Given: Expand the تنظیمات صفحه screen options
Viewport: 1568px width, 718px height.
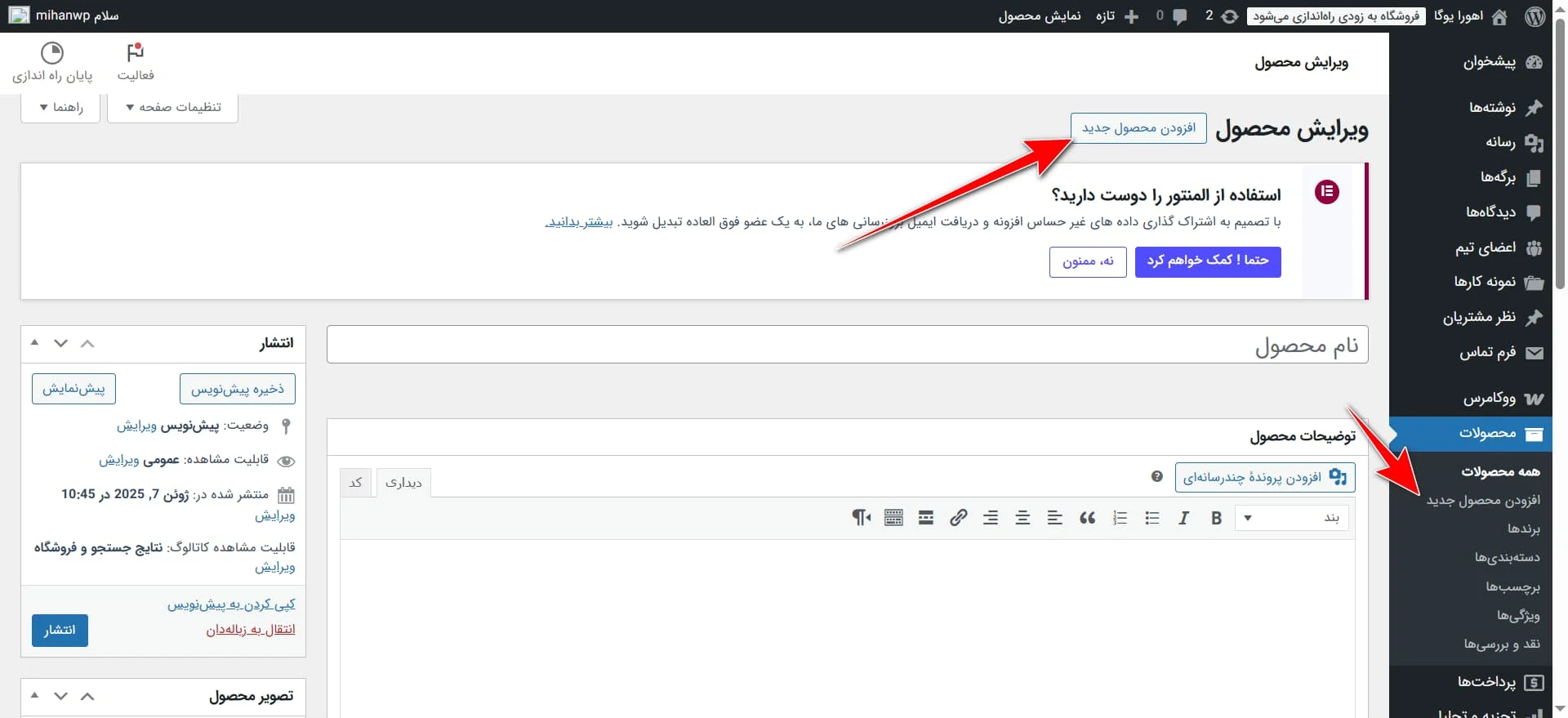Looking at the screenshot, I should pos(172,107).
